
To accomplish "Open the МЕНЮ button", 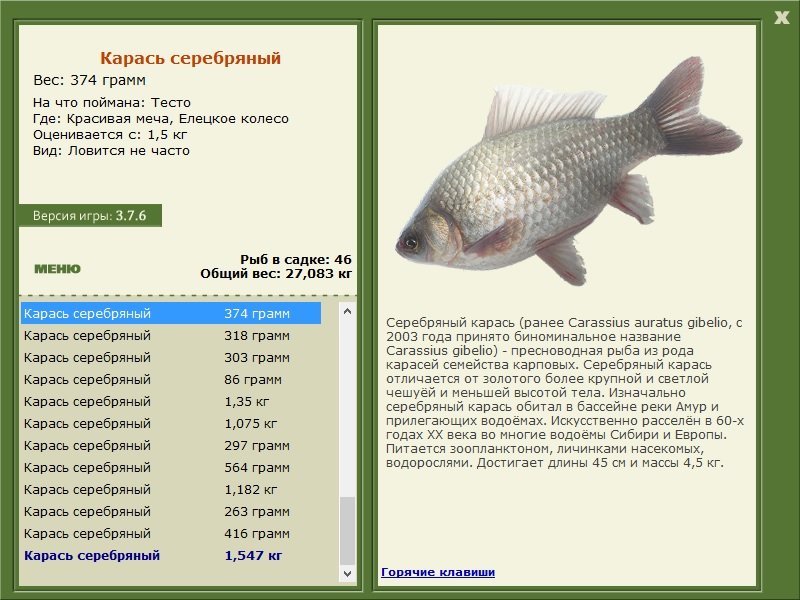I will (x=57, y=269).
